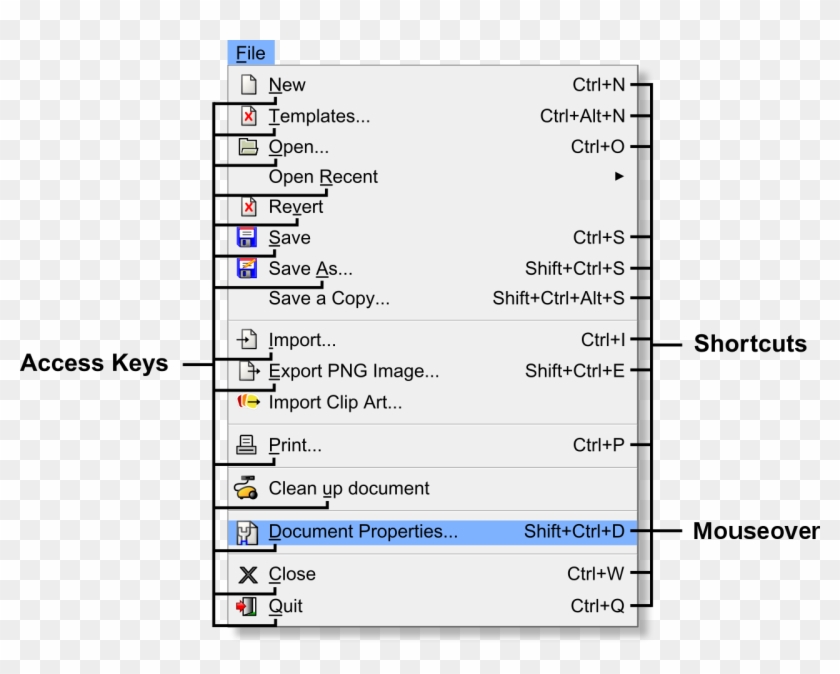Click the New document page icon
Screen dimensions: 840x674
click(x=247, y=84)
